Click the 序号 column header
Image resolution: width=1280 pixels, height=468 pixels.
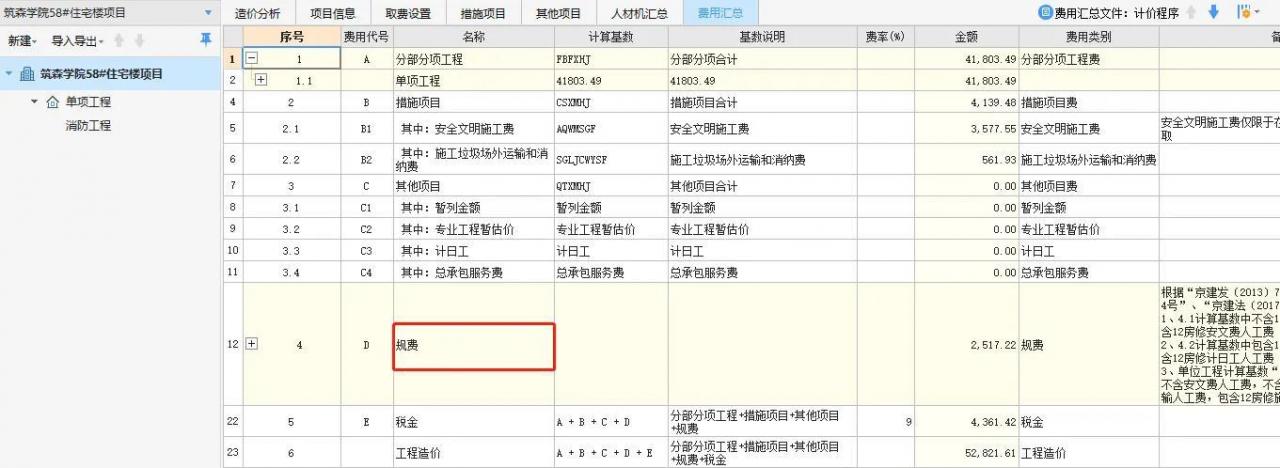click(x=292, y=37)
